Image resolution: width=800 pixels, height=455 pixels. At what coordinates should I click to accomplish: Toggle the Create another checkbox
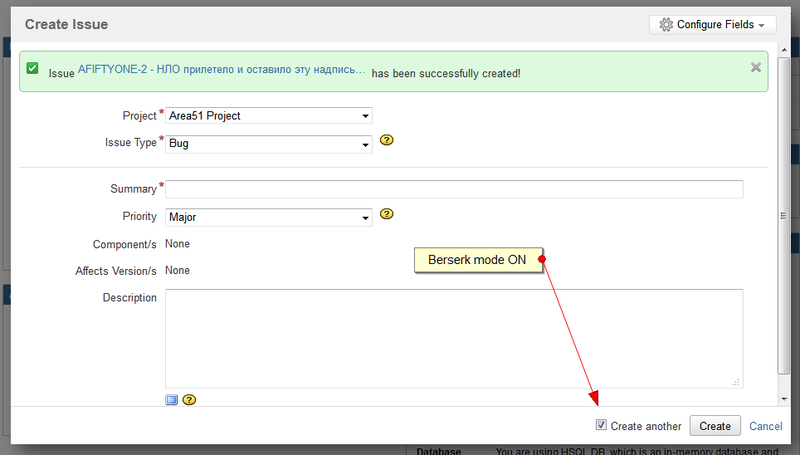pyautogui.click(x=601, y=425)
